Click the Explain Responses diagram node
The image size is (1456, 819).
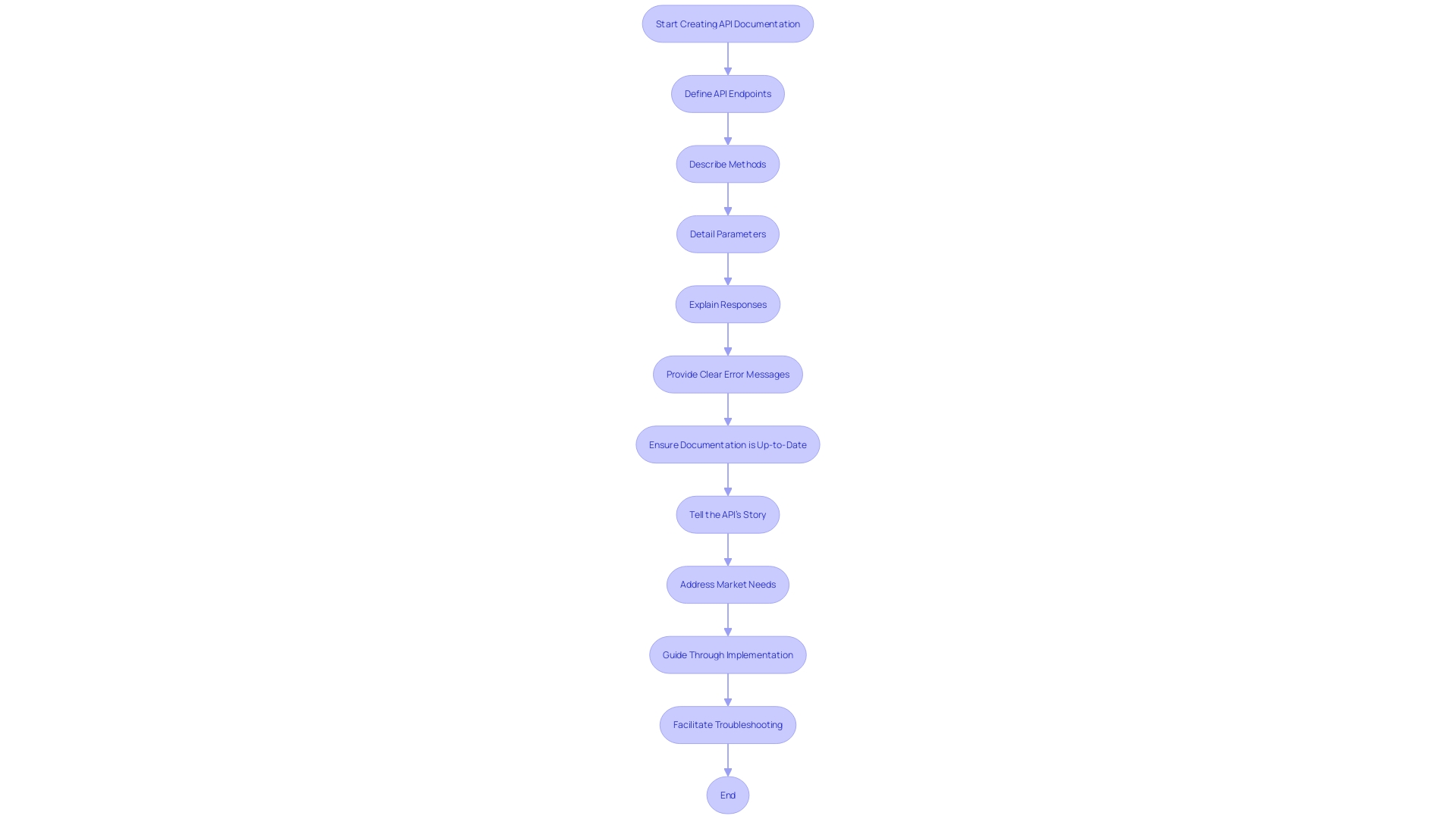tap(728, 304)
